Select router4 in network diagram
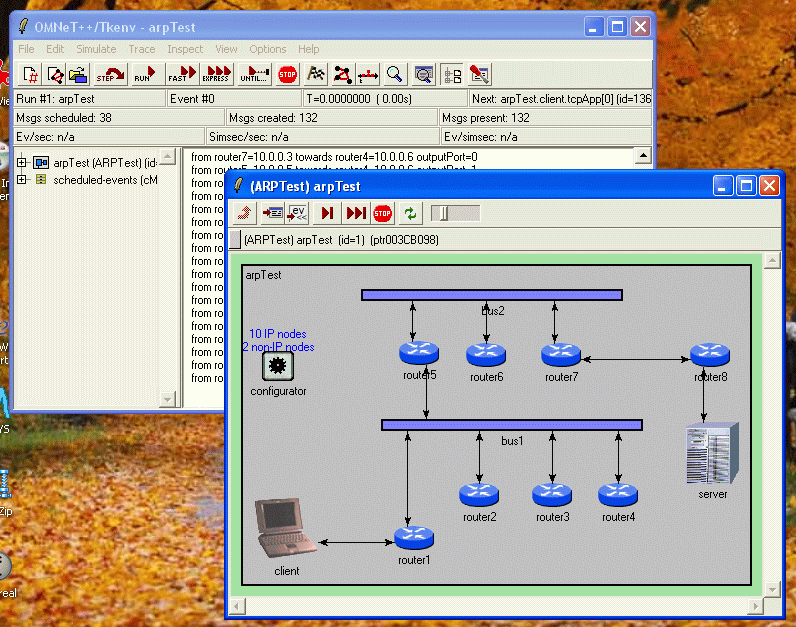The height and width of the screenshot is (627, 796). [x=618, y=494]
